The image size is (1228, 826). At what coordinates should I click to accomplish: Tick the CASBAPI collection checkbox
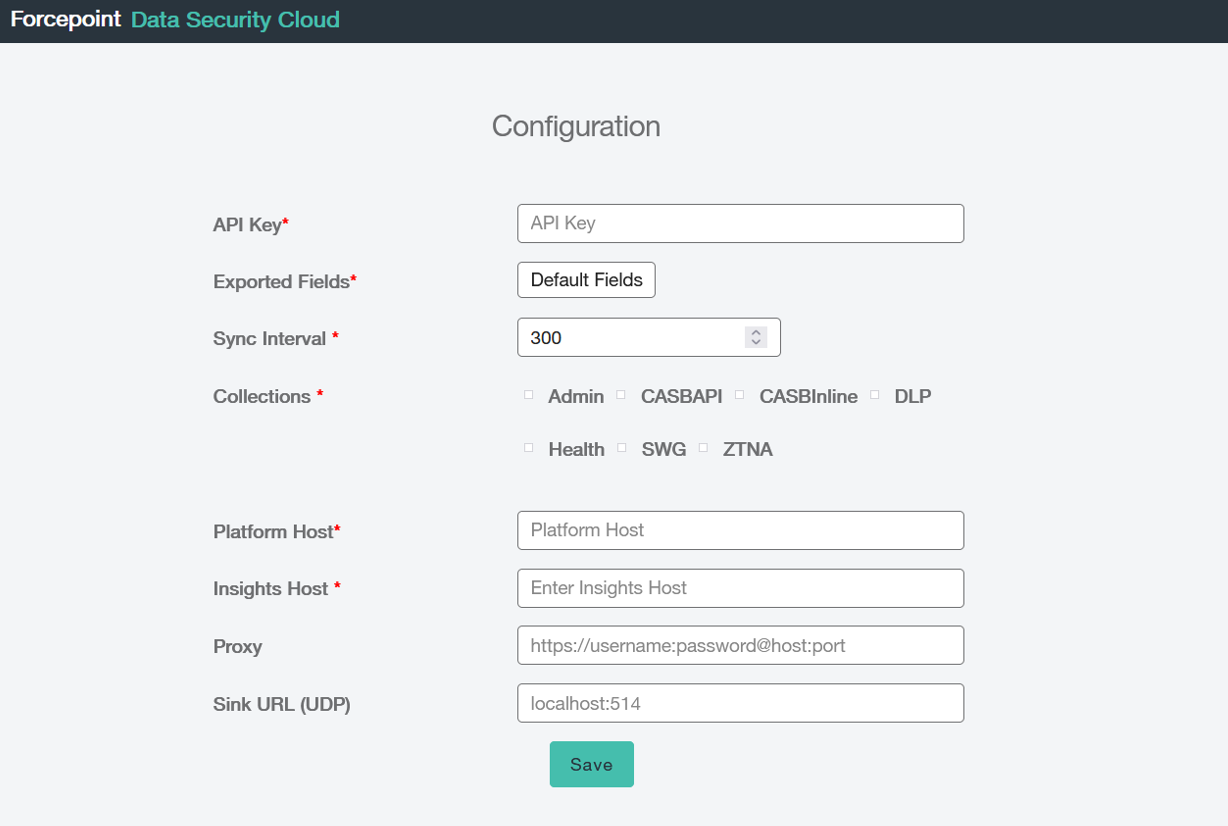click(x=621, y=395)
